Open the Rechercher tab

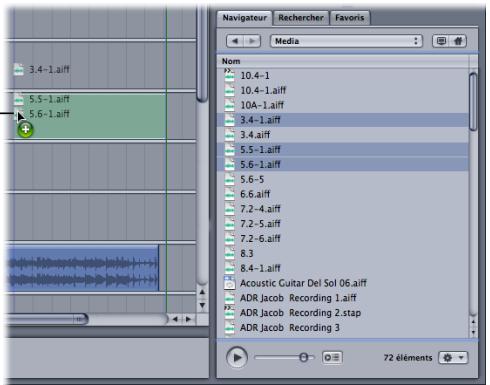click(301, 18)
